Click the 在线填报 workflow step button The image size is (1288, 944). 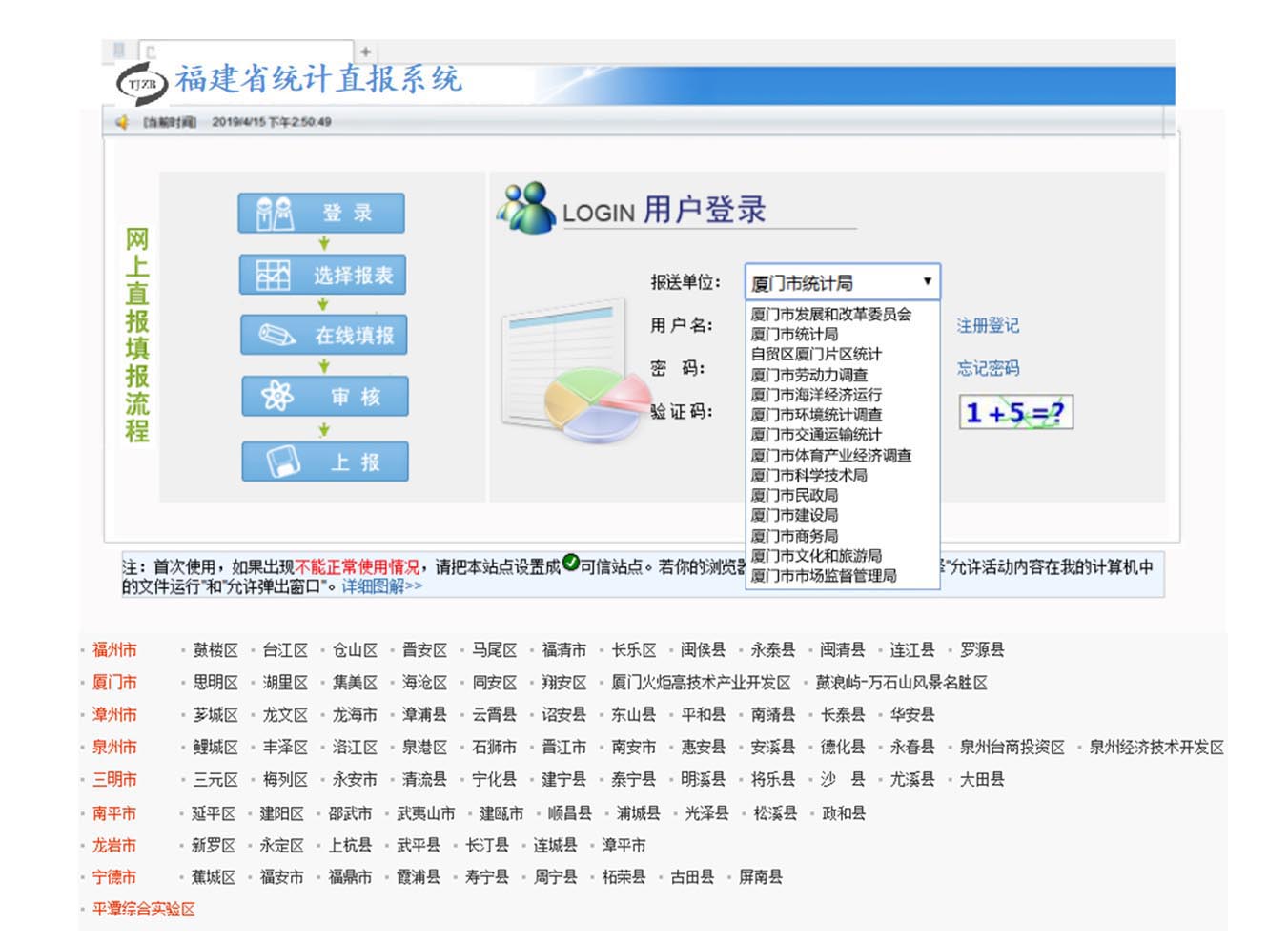(324, 335)
